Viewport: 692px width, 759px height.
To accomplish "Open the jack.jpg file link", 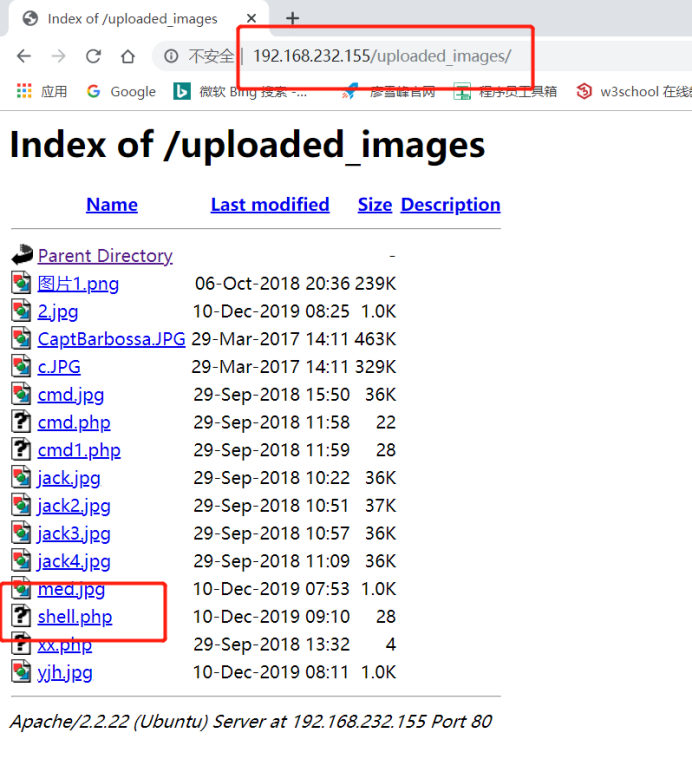I will point(69,478).
